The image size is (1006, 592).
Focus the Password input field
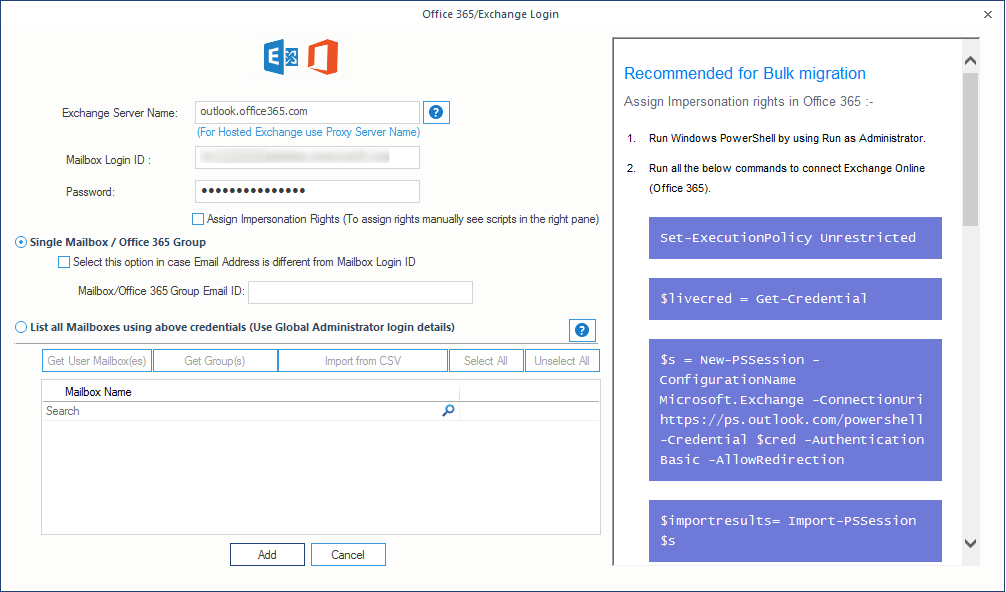click(x=307, y=191)
